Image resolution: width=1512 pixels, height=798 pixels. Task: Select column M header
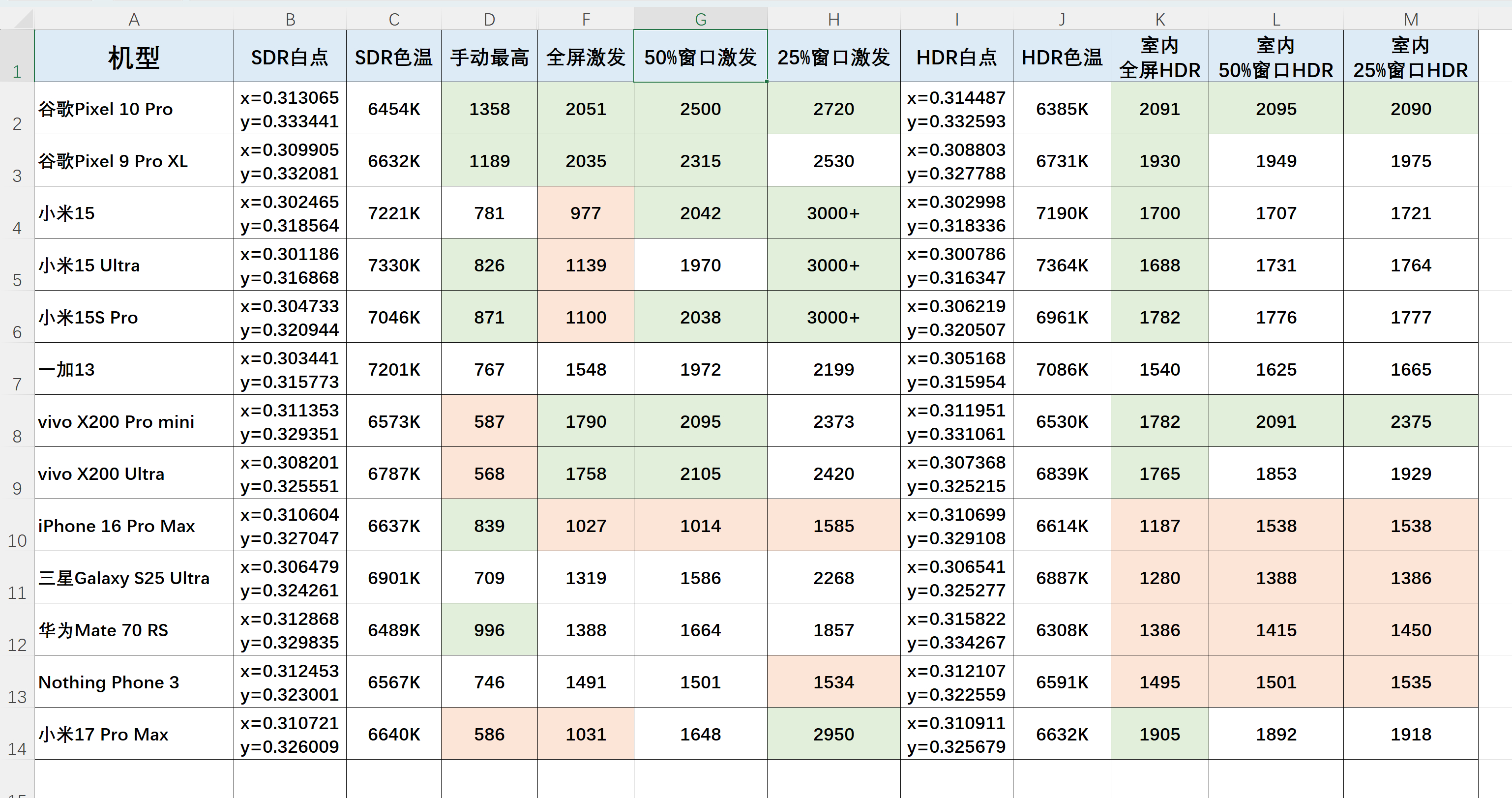[1410, 19]
